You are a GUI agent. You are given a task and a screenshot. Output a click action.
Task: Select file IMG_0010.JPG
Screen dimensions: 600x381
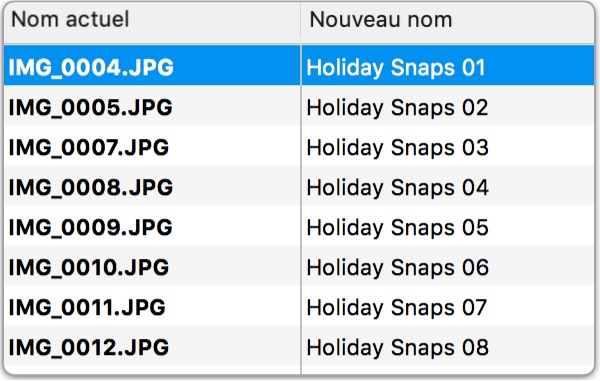89,267
